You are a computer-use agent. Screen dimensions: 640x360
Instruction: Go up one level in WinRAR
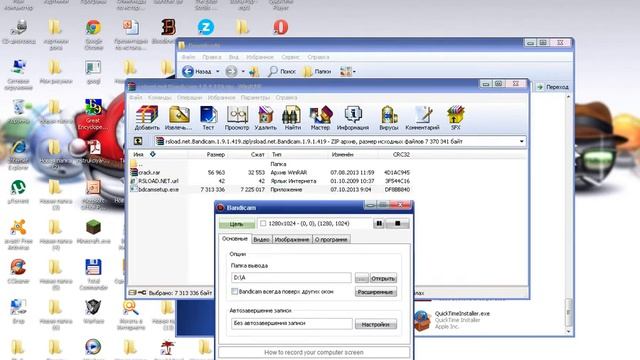point(138,141)
